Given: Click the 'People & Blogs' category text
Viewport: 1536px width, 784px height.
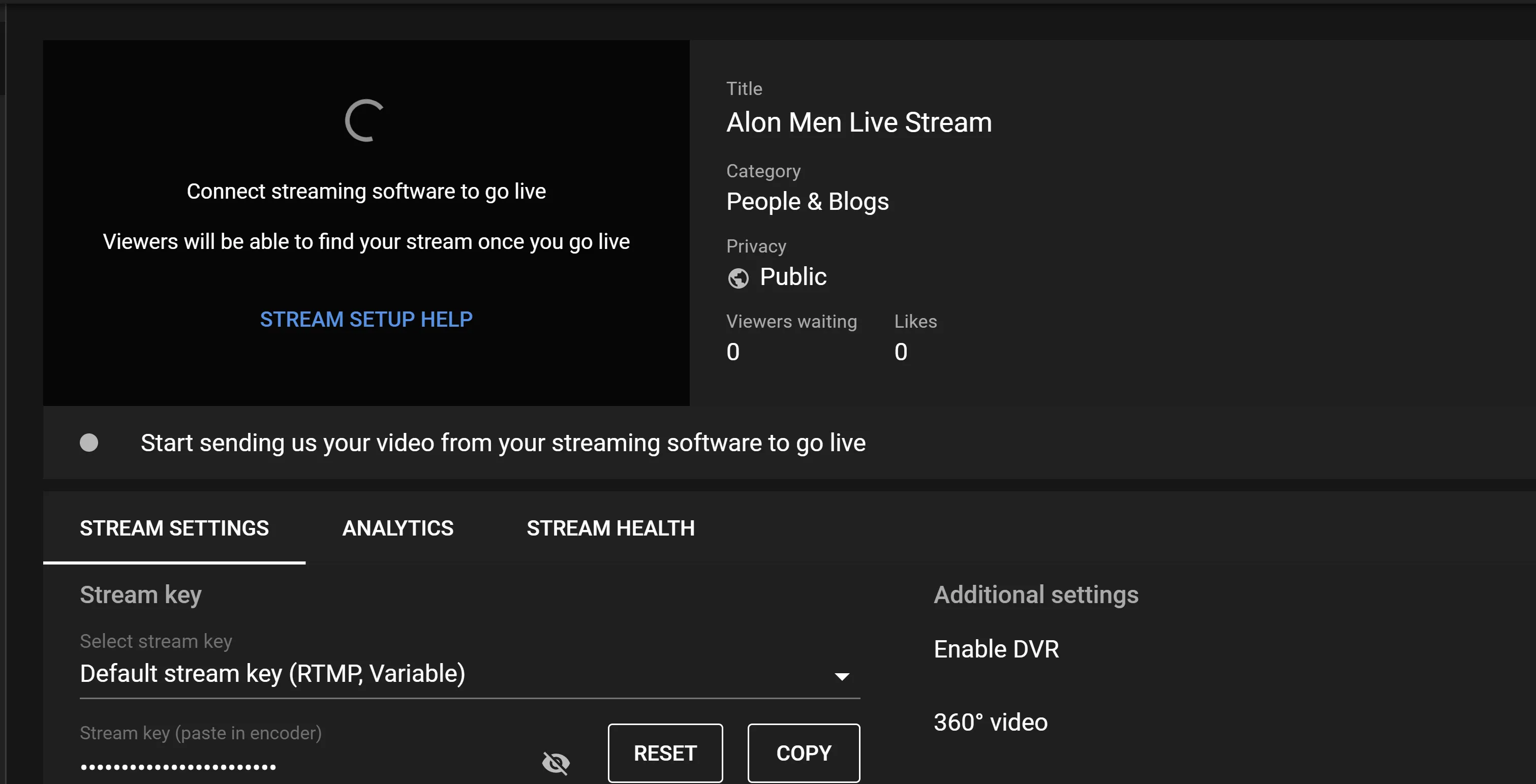Looking at the screenshot, I should click(x=807, y=202).
